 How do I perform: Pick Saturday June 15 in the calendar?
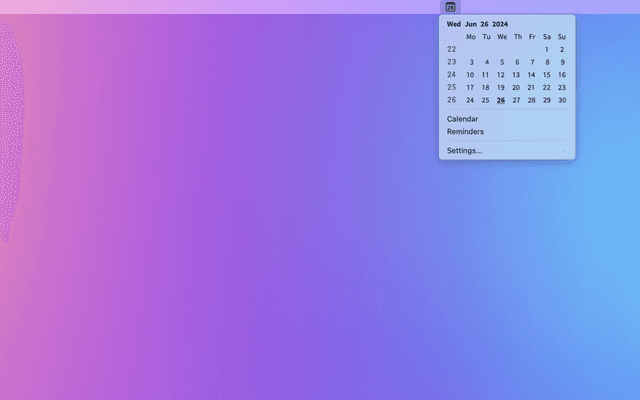(547, 75)
